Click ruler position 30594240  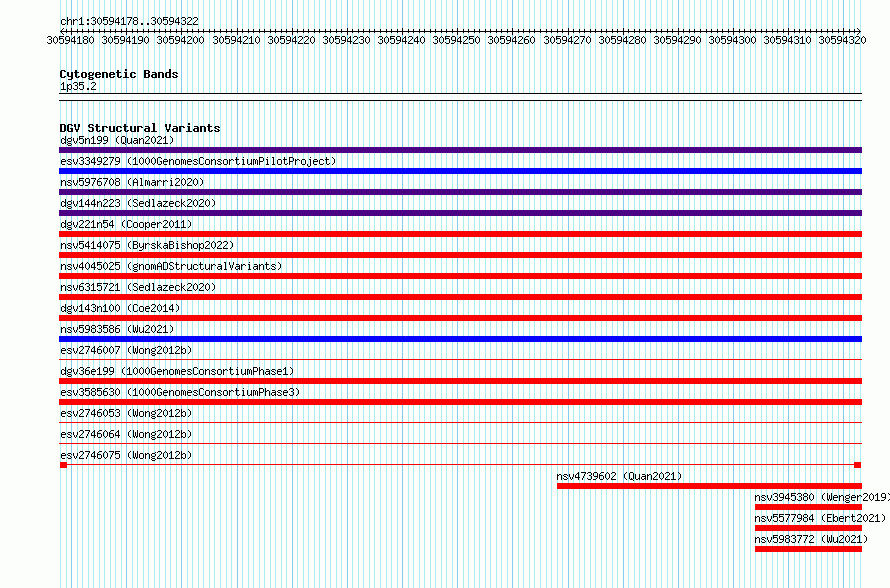[401, 40]
